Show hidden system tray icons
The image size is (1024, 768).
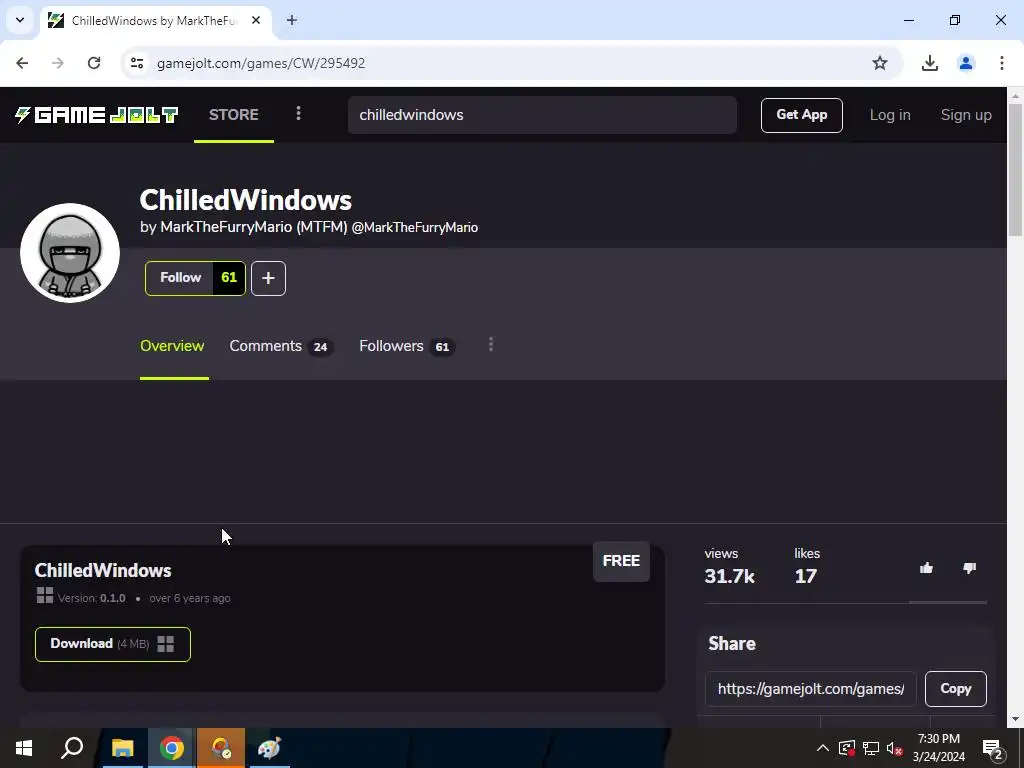[x=823, y=748]
